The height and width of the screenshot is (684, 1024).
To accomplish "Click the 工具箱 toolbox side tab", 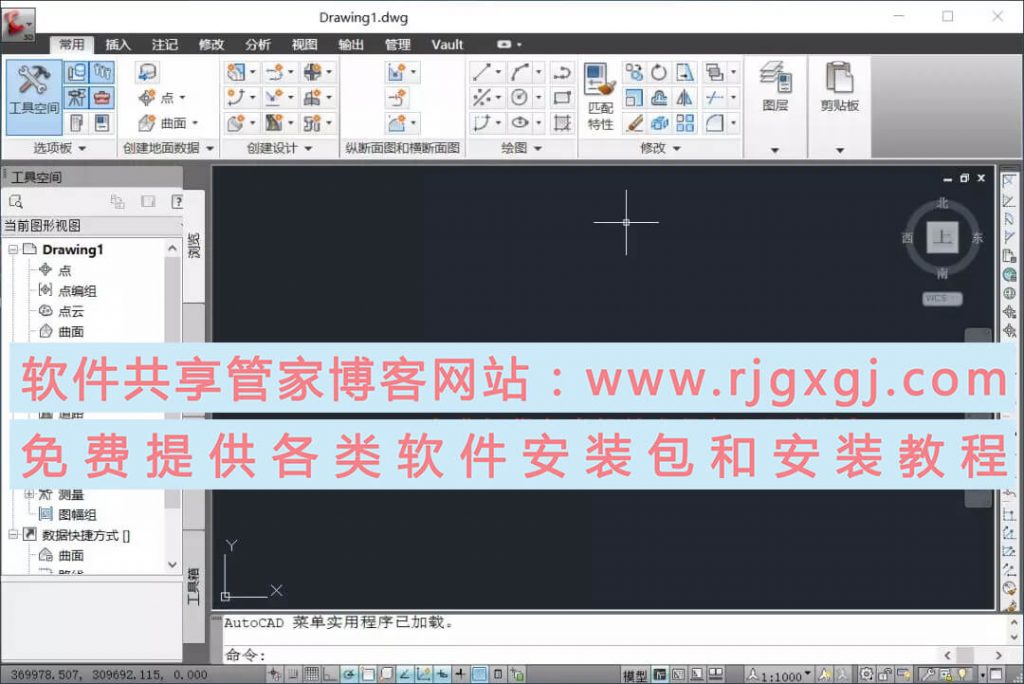I will (x=194, y=586).
